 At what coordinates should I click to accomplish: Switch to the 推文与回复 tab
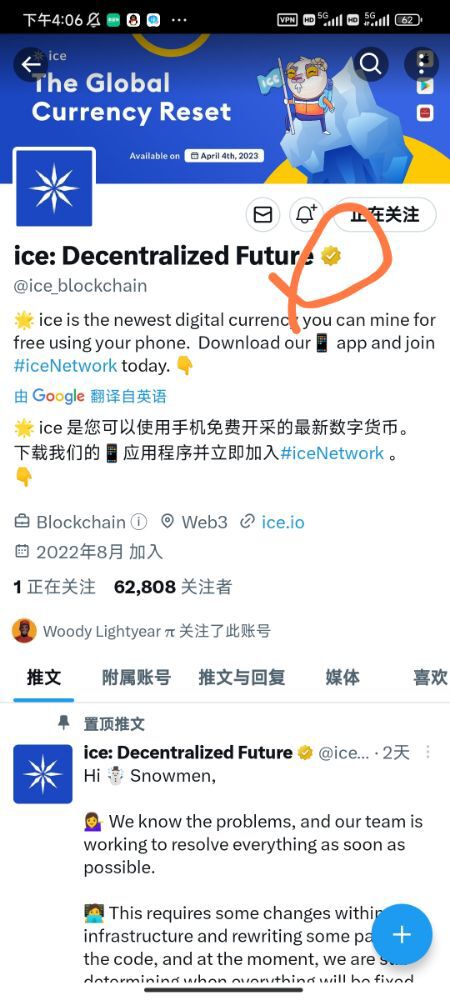click(x=242, y=677)
